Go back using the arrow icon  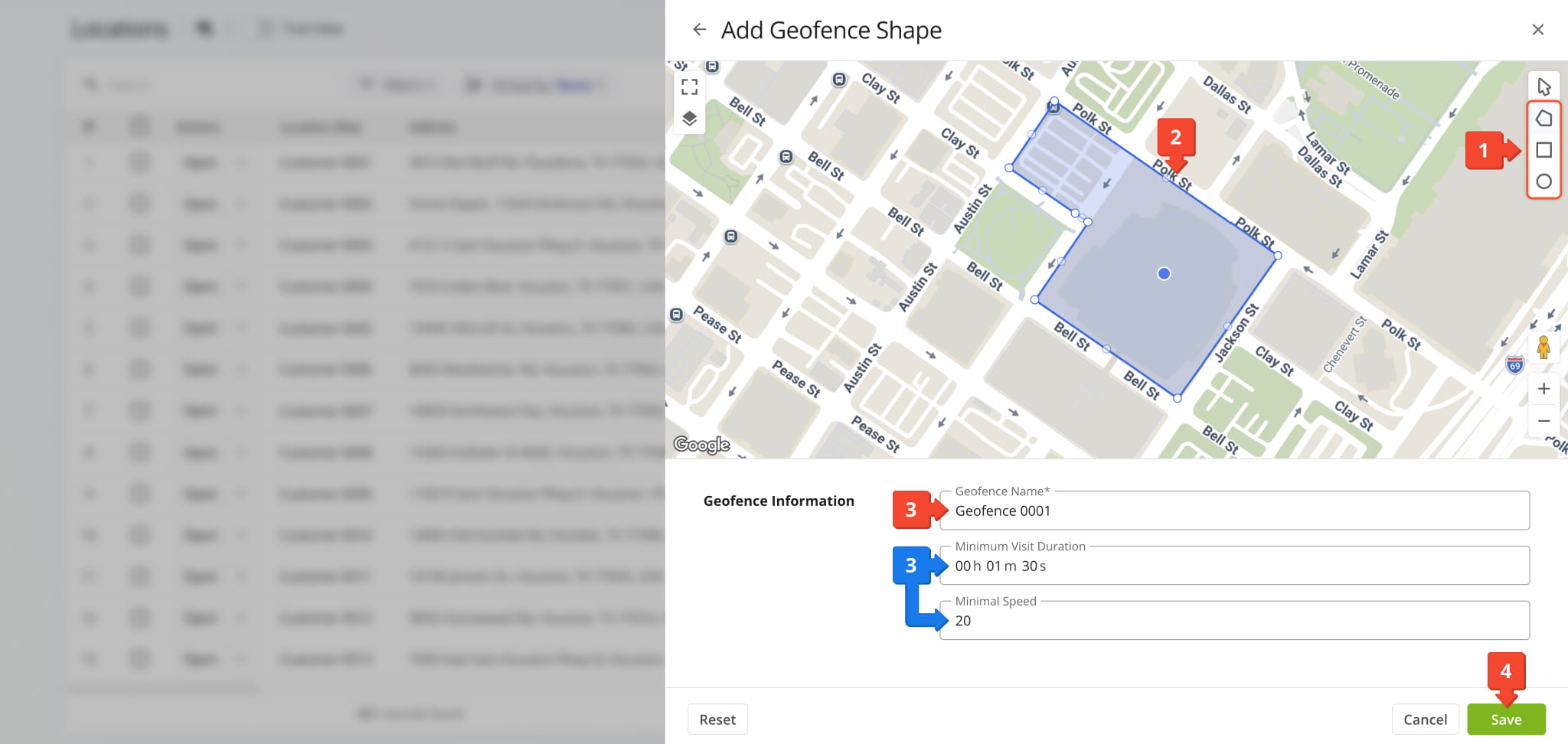coord(699,29)
